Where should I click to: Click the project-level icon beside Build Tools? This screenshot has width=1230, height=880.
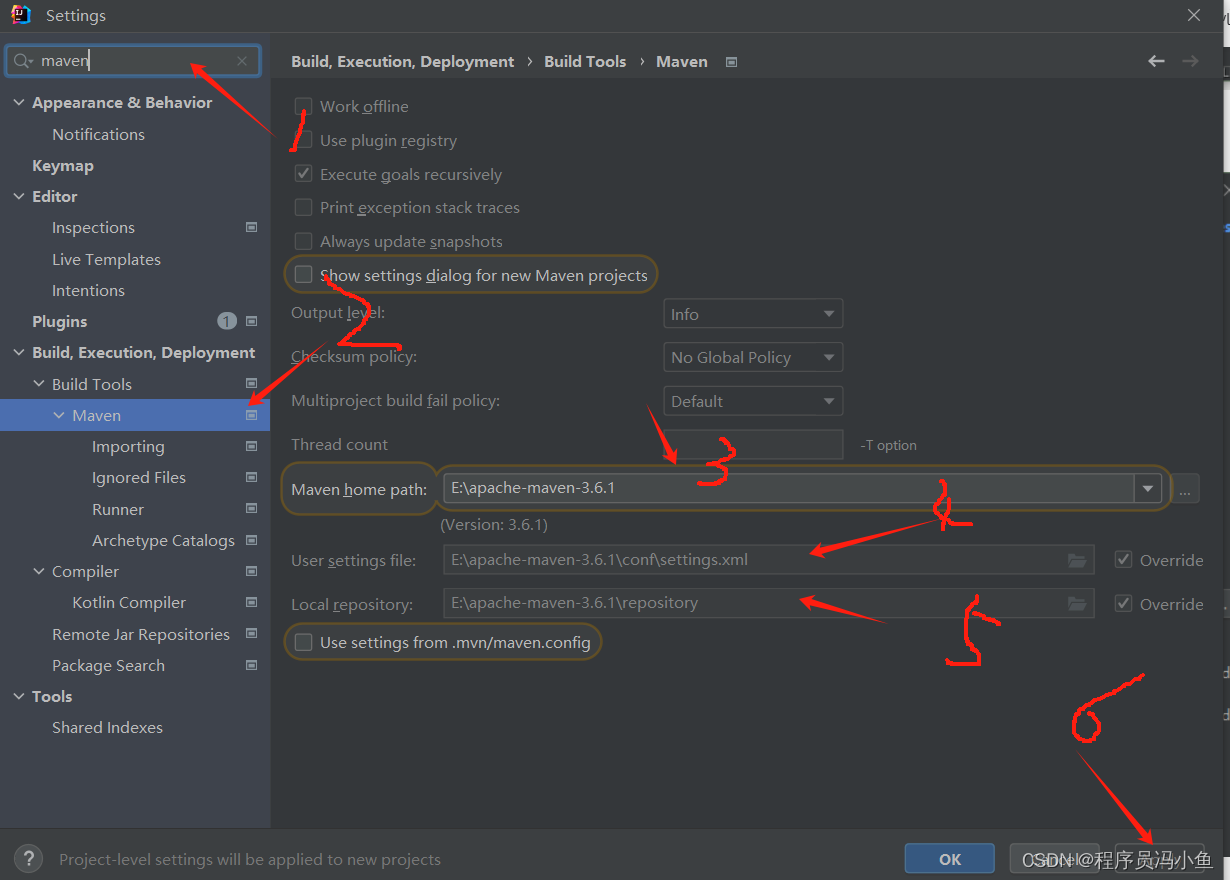251,384
